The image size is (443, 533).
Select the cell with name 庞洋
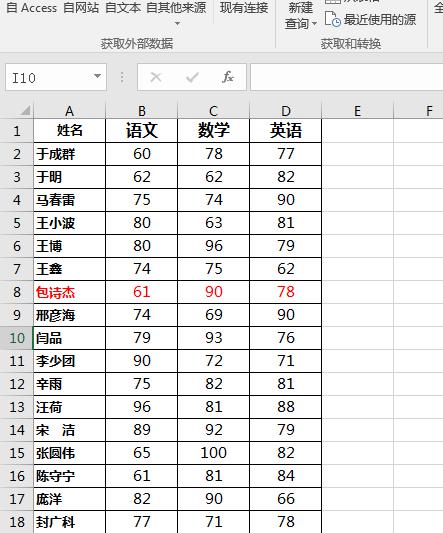(x=70, y=499)
